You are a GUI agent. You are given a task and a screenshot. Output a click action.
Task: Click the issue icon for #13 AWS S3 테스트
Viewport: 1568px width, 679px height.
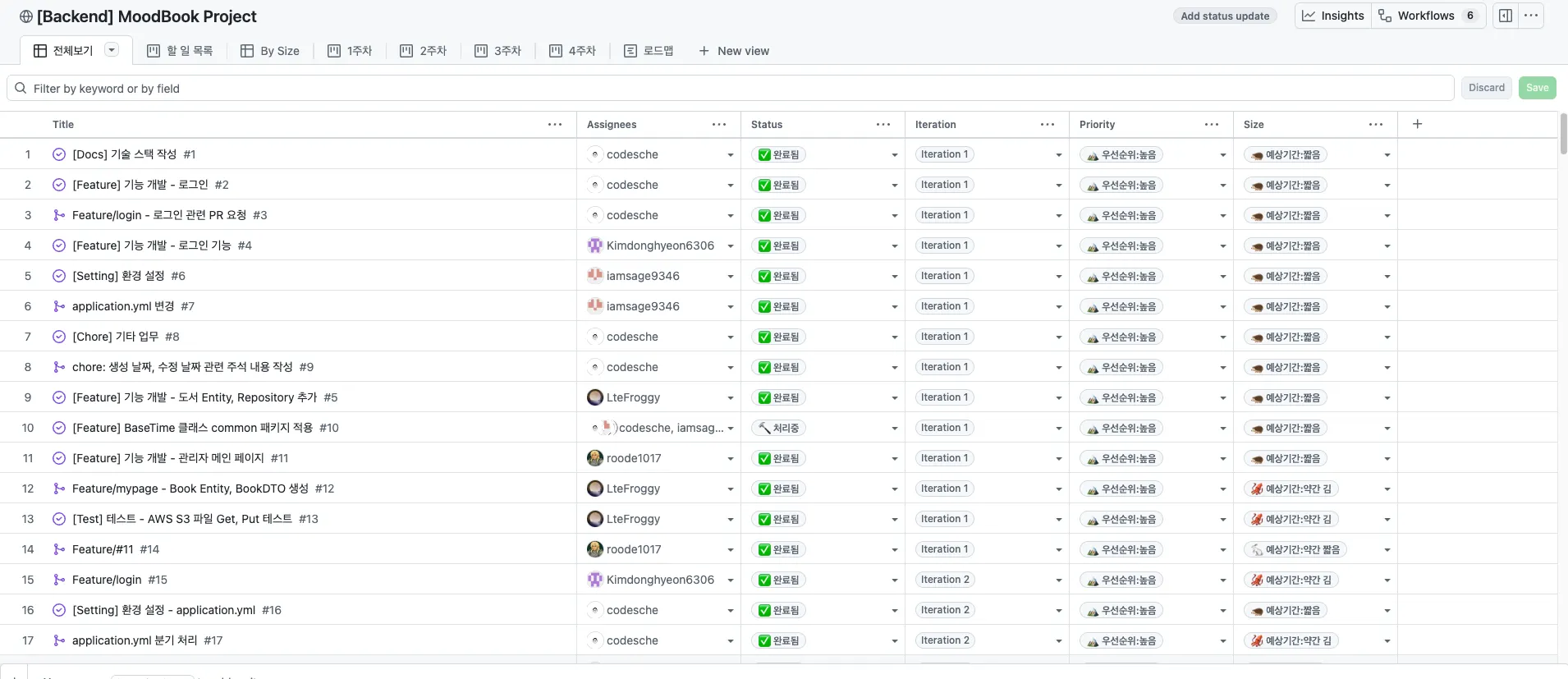[59, 519]
